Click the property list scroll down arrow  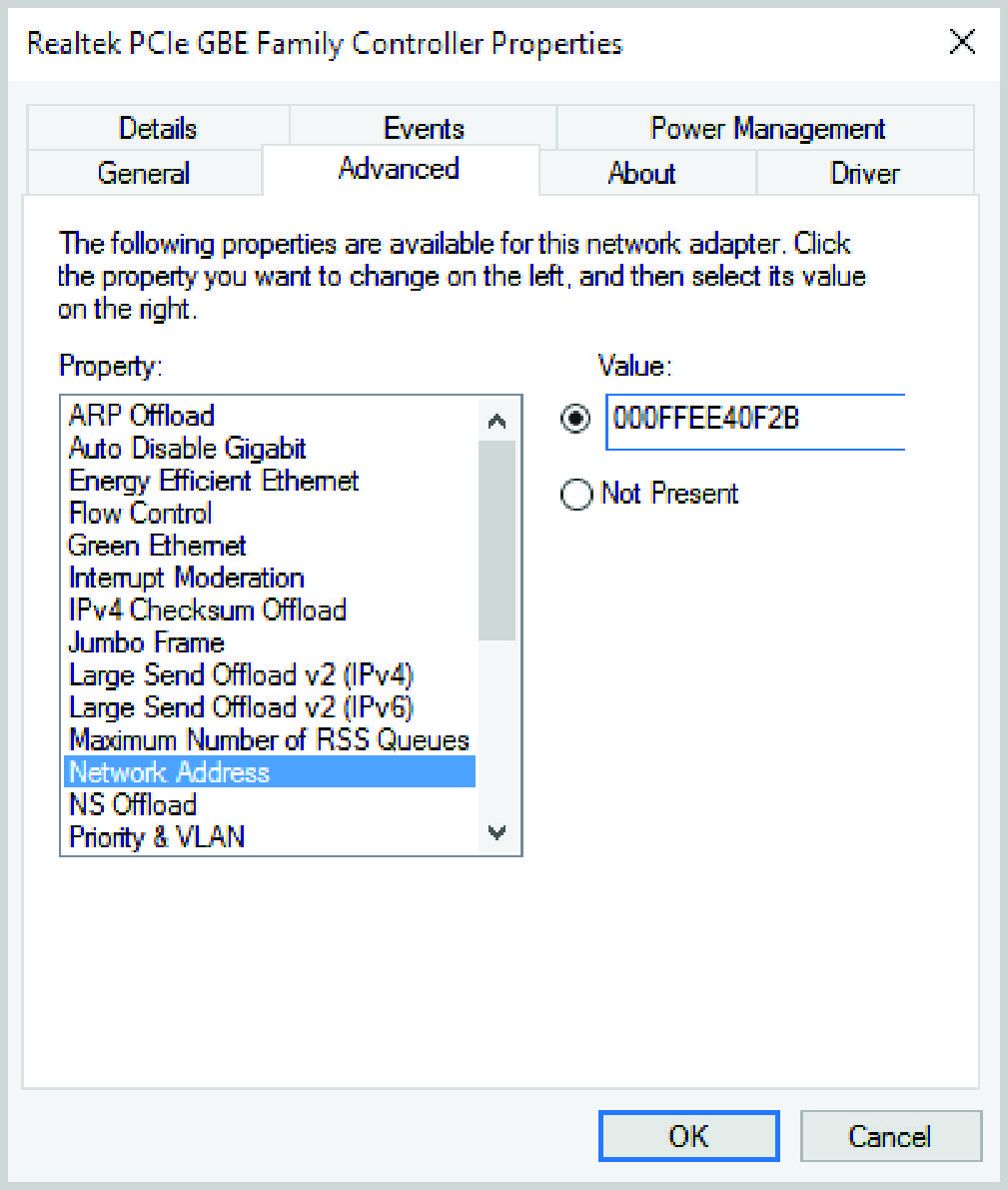(498, 832)
